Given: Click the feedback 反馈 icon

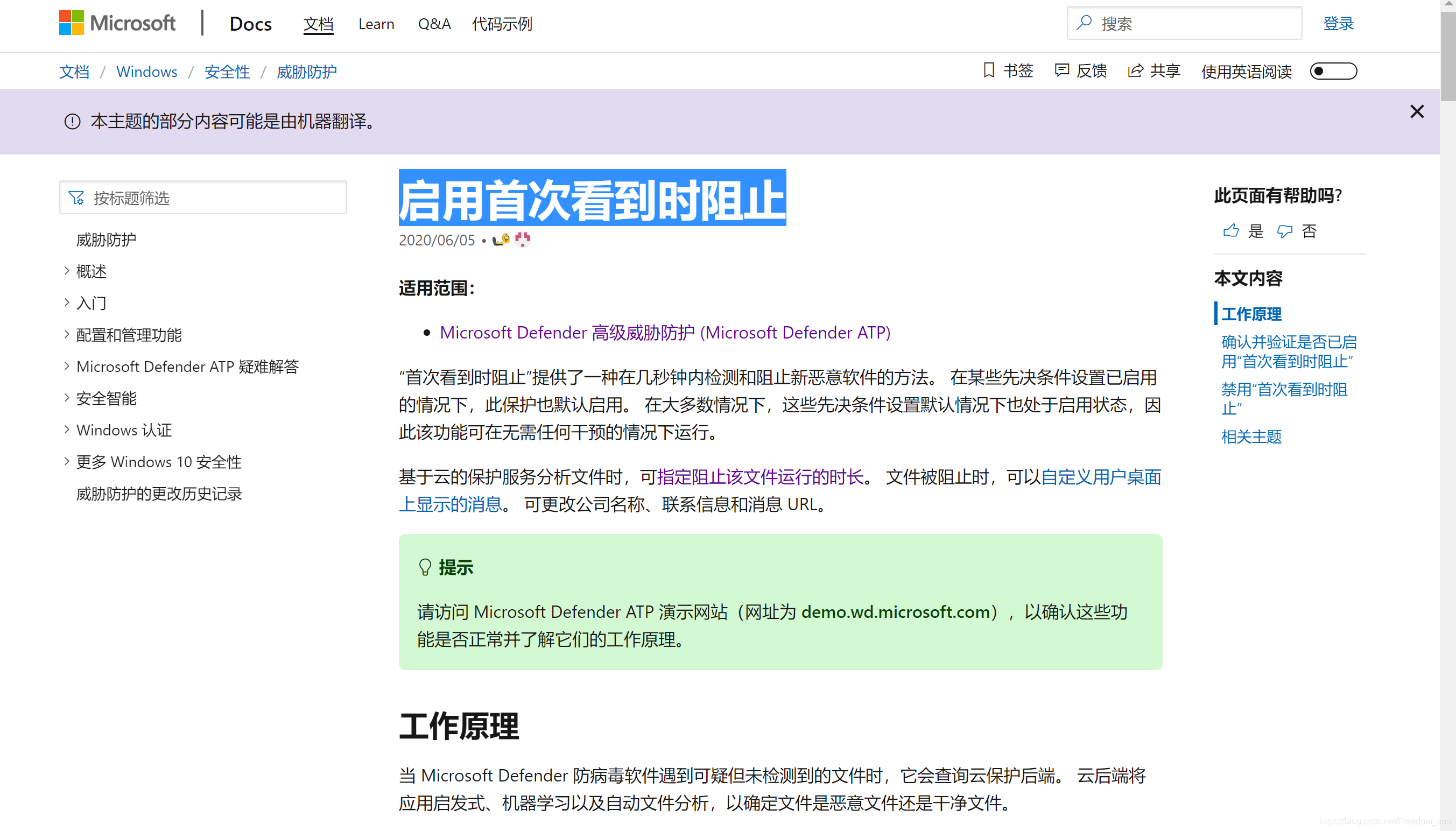Looking at the screenshot, I should point(1061,70).
